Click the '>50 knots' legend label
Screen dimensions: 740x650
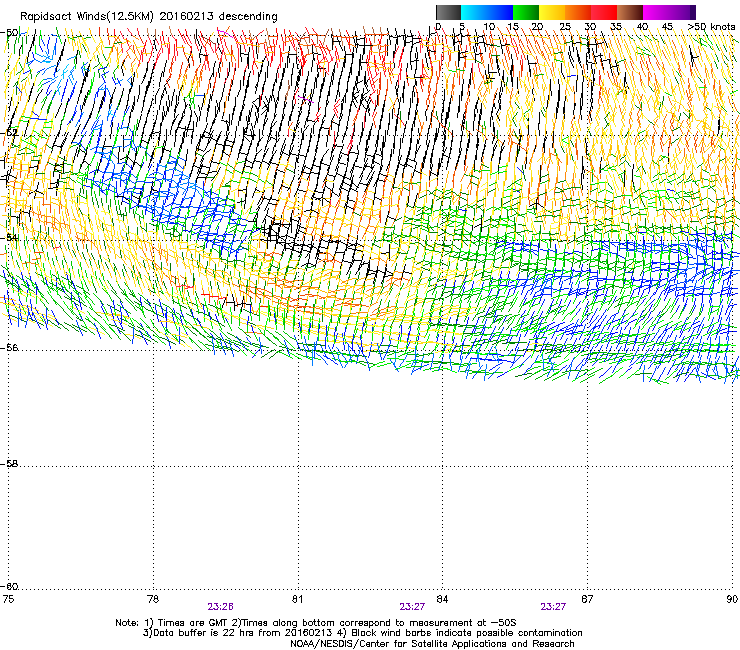(x=711, y=27)
